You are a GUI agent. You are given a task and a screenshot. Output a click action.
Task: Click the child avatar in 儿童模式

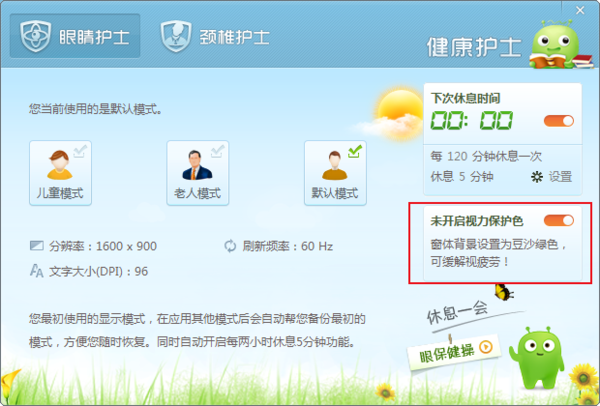(x=59, y=165)
